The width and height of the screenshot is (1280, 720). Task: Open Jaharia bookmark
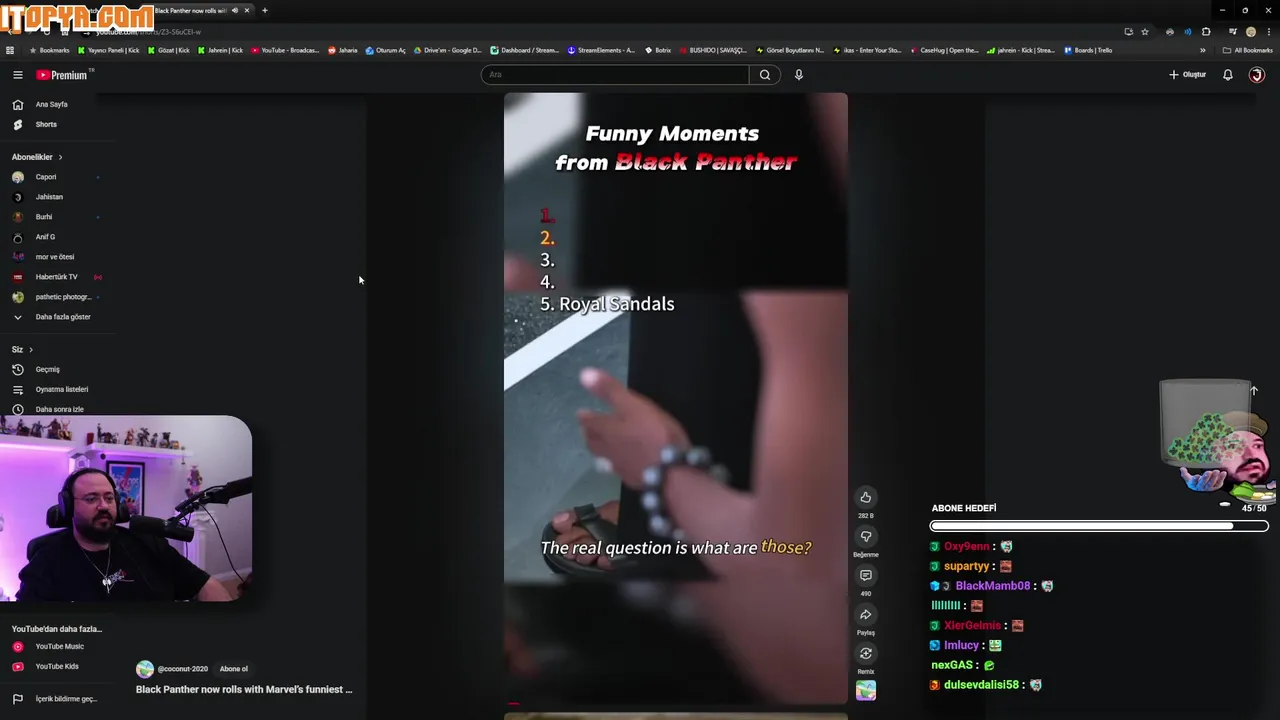[x=342, y=50]
